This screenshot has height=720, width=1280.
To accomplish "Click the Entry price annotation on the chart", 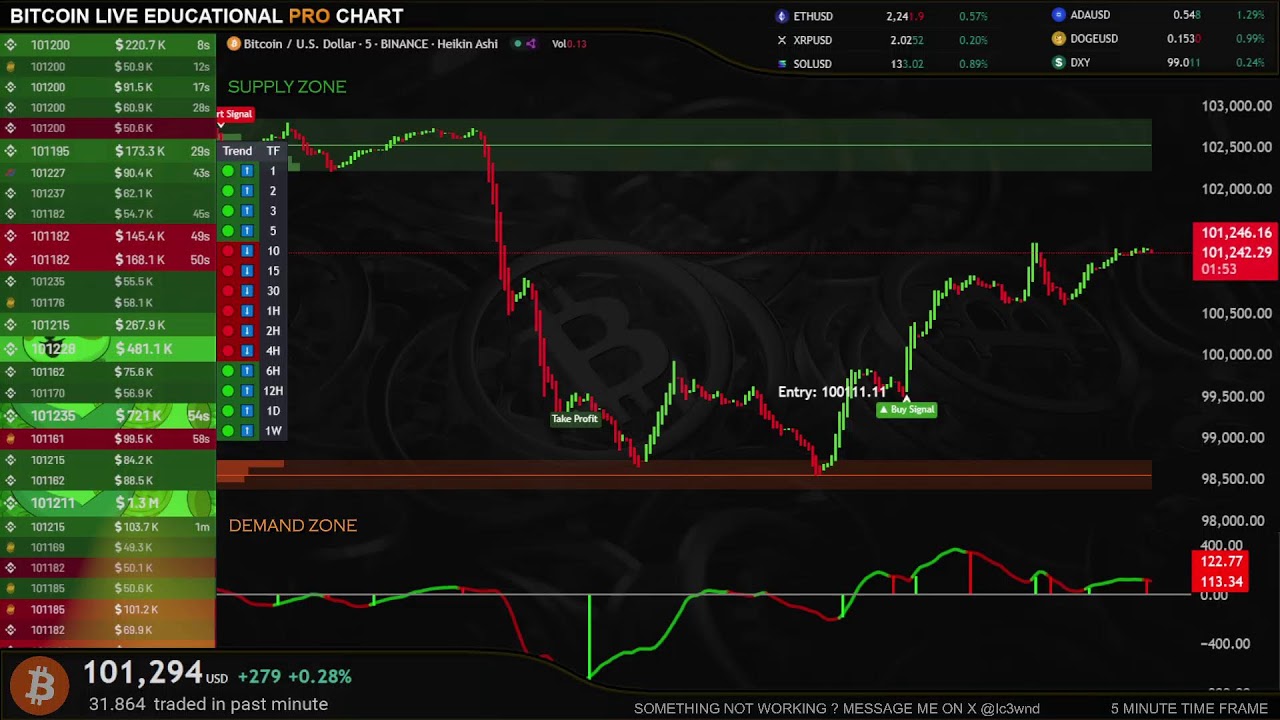I will (832, 392).
